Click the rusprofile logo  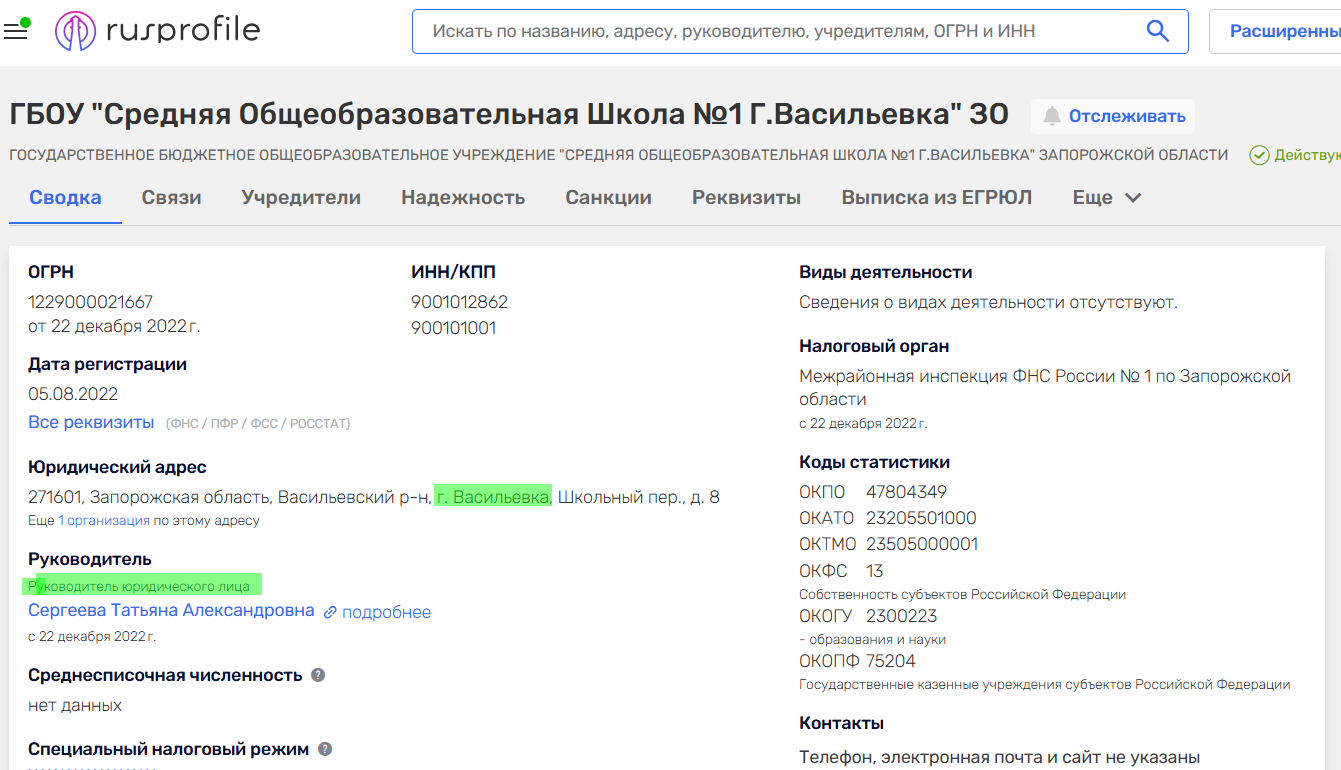[x=158, y=31]
